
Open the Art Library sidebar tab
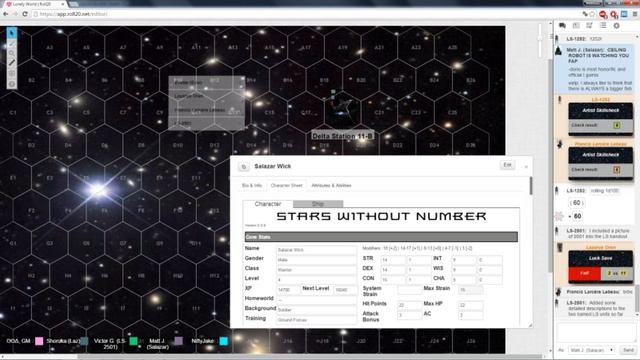576,25
